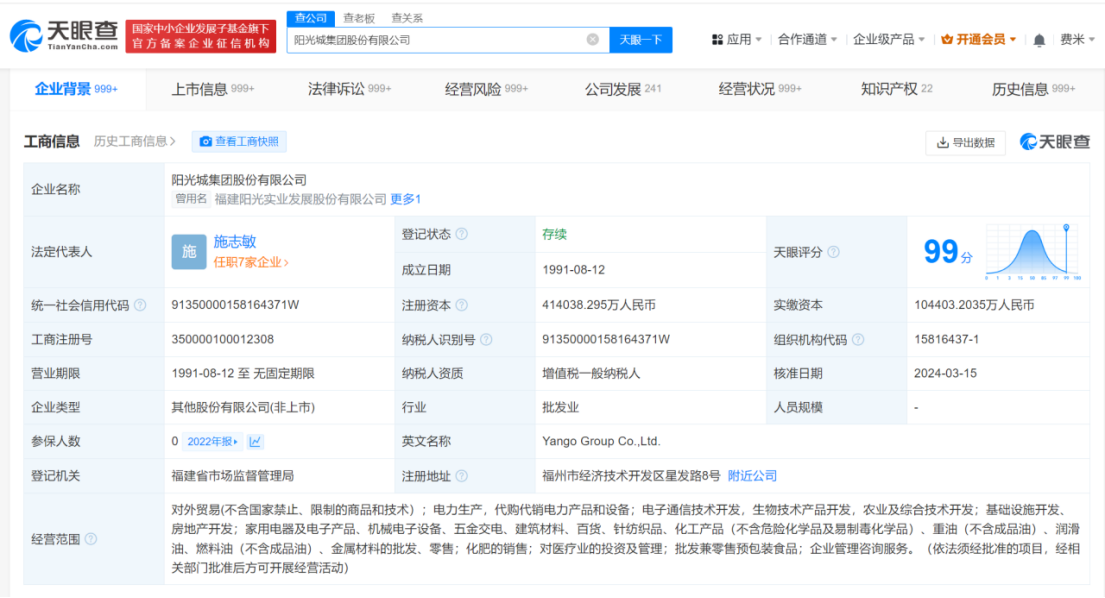Click the help icon beside 天眼评分
The height and width of the screenshot is (598, 1105).
(833, 252)
